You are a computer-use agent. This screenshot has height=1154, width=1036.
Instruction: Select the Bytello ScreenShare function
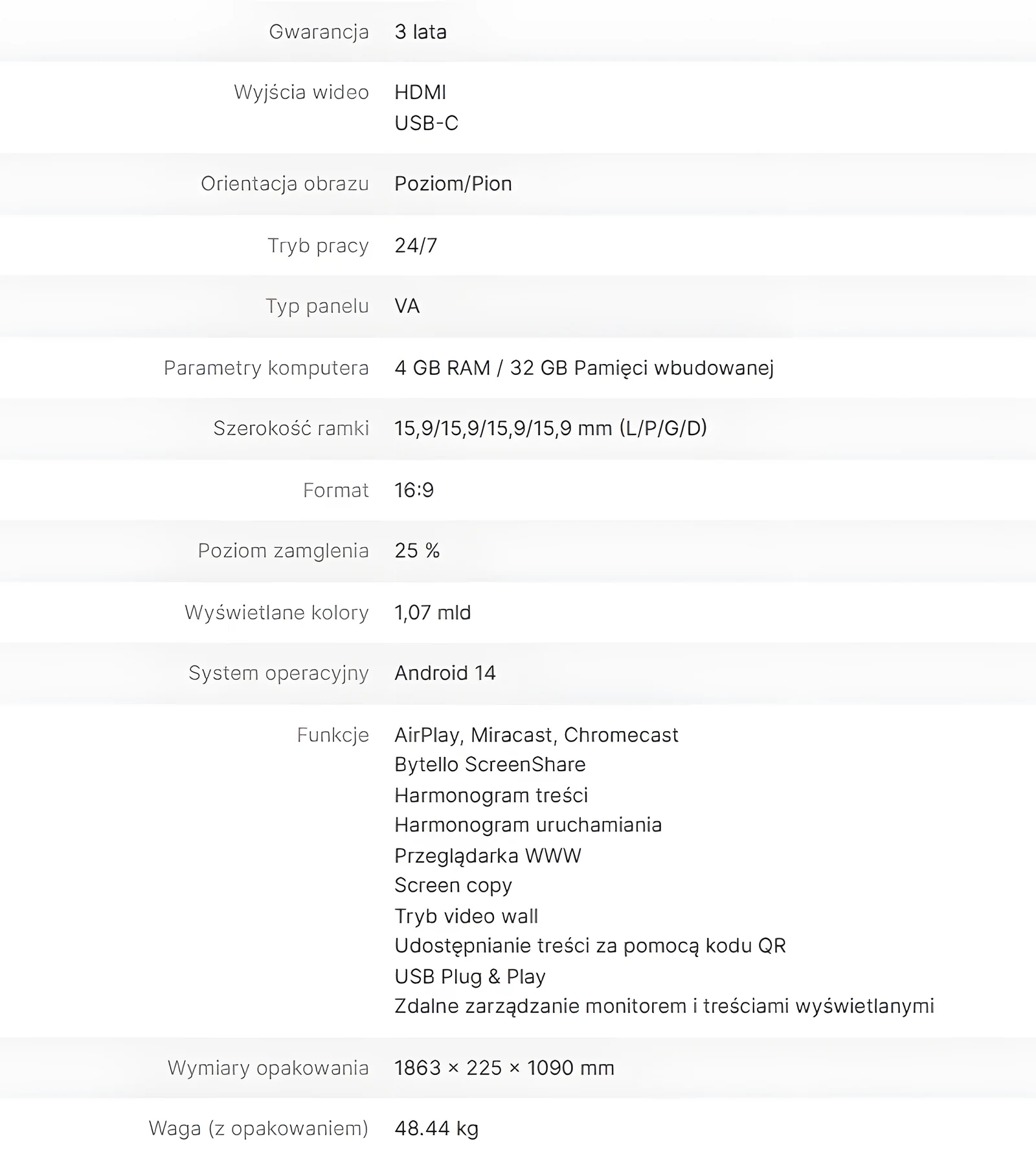tap(490, 765)
